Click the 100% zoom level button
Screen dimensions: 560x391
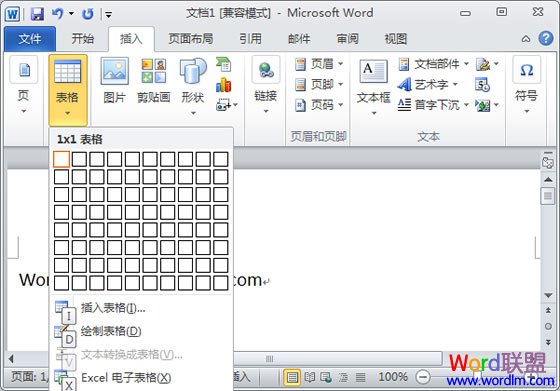393,377
